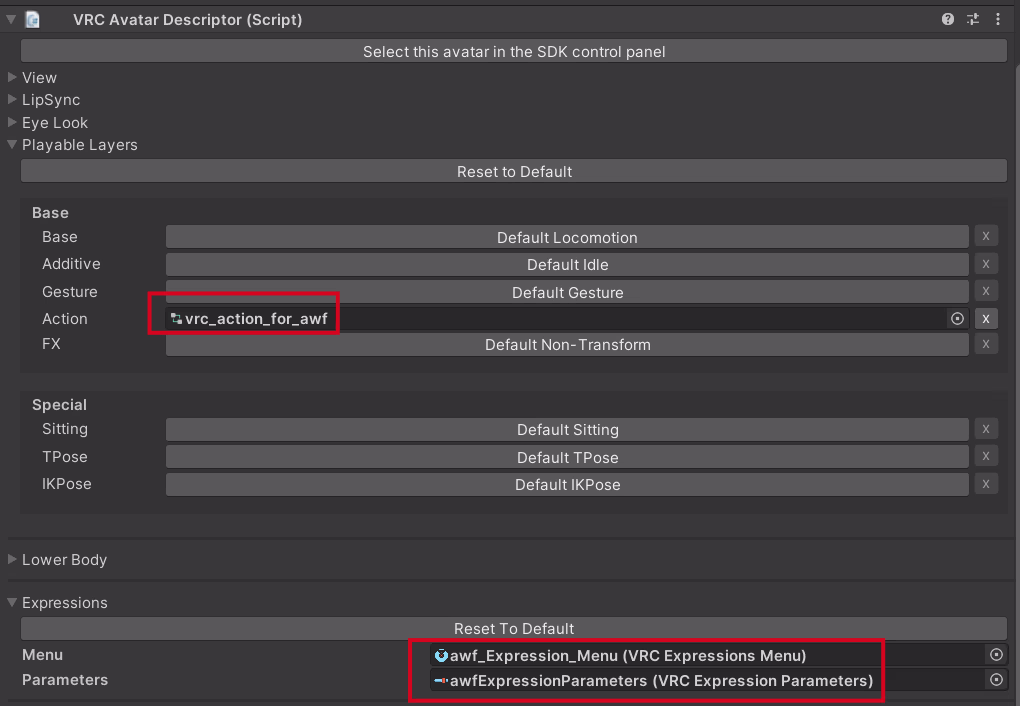Click the FX layer label
Screen dimensions: 1020x706
click(x=51, y=344)
